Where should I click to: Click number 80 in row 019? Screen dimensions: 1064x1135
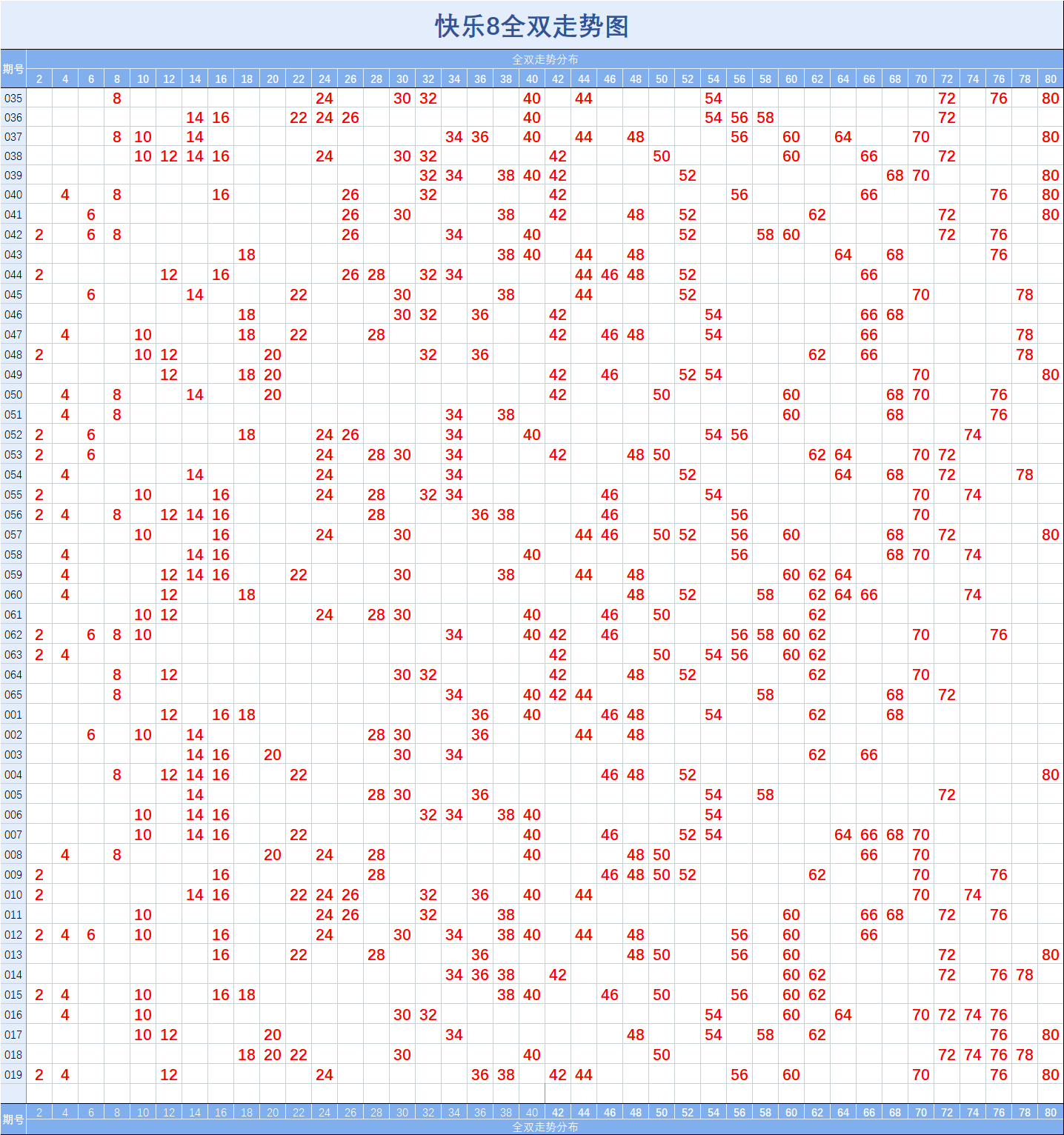coord(1051,1074)
